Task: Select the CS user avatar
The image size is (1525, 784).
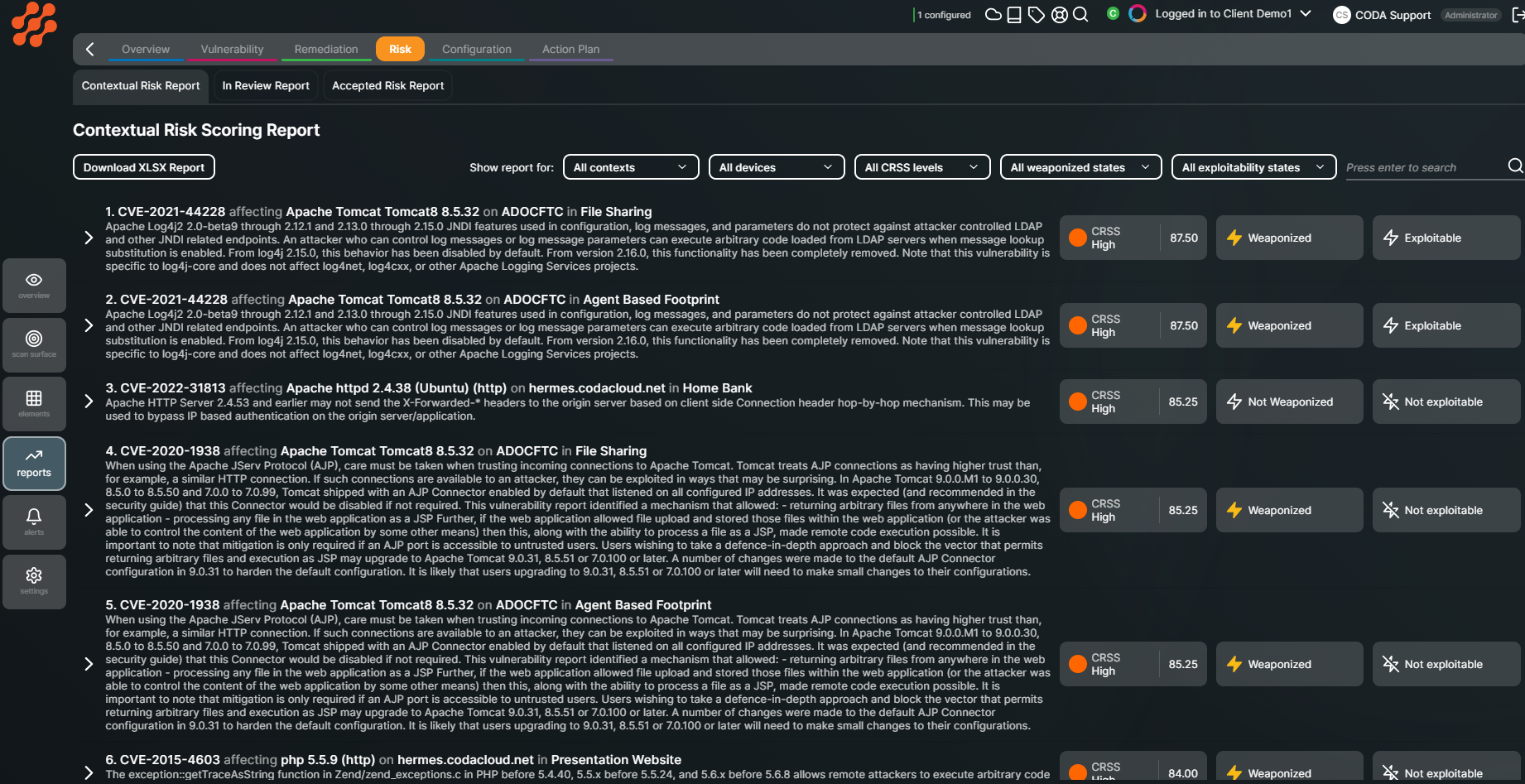Action: (x=1341, y=15)
